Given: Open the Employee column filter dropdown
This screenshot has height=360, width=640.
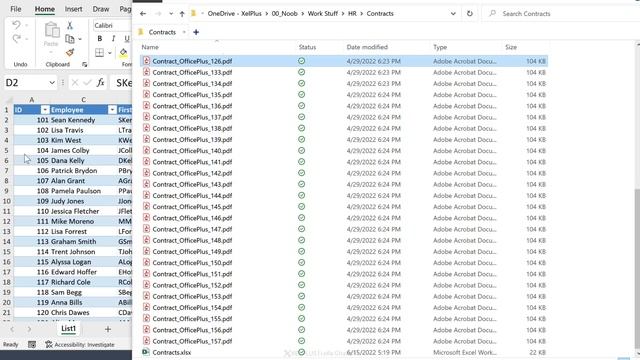Looking at the screenshot, I should click(112, 110).
